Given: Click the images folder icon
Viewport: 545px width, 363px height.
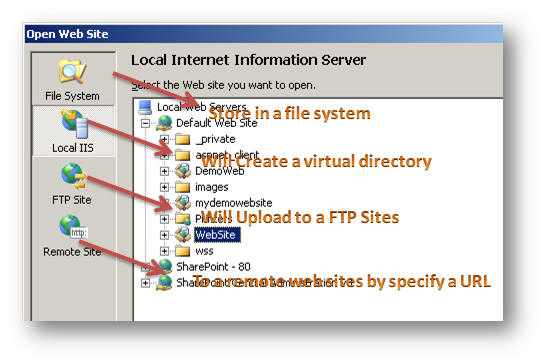Looking at the screenshot, I should pos(182,187).
